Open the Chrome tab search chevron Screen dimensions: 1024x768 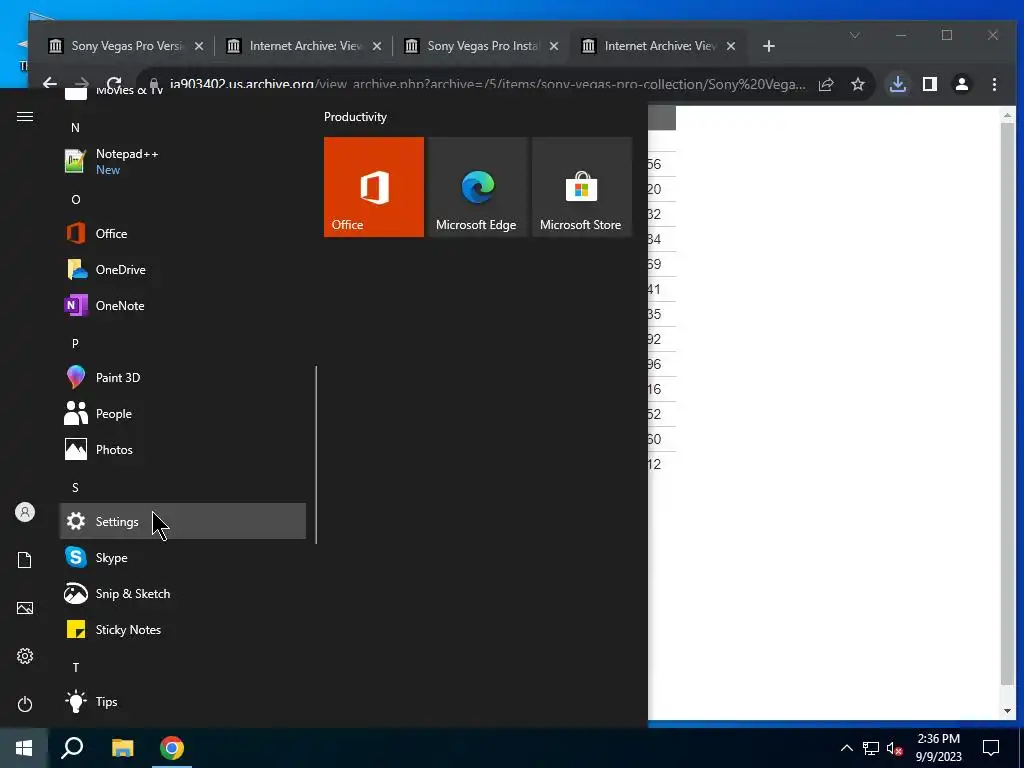[x=854, y=35]
